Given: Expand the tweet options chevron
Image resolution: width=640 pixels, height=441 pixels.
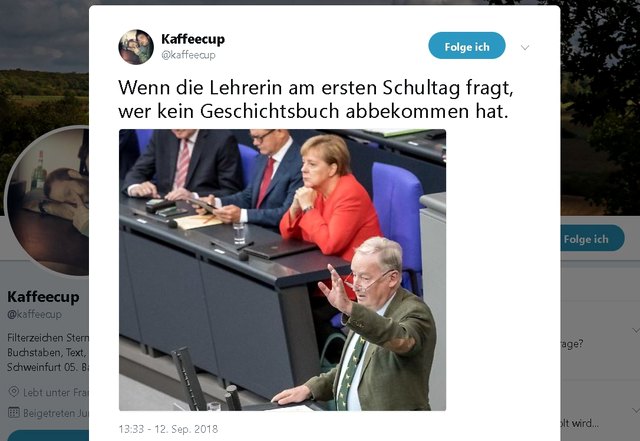Looking at the screenshot, I should [x=525, y=48].
